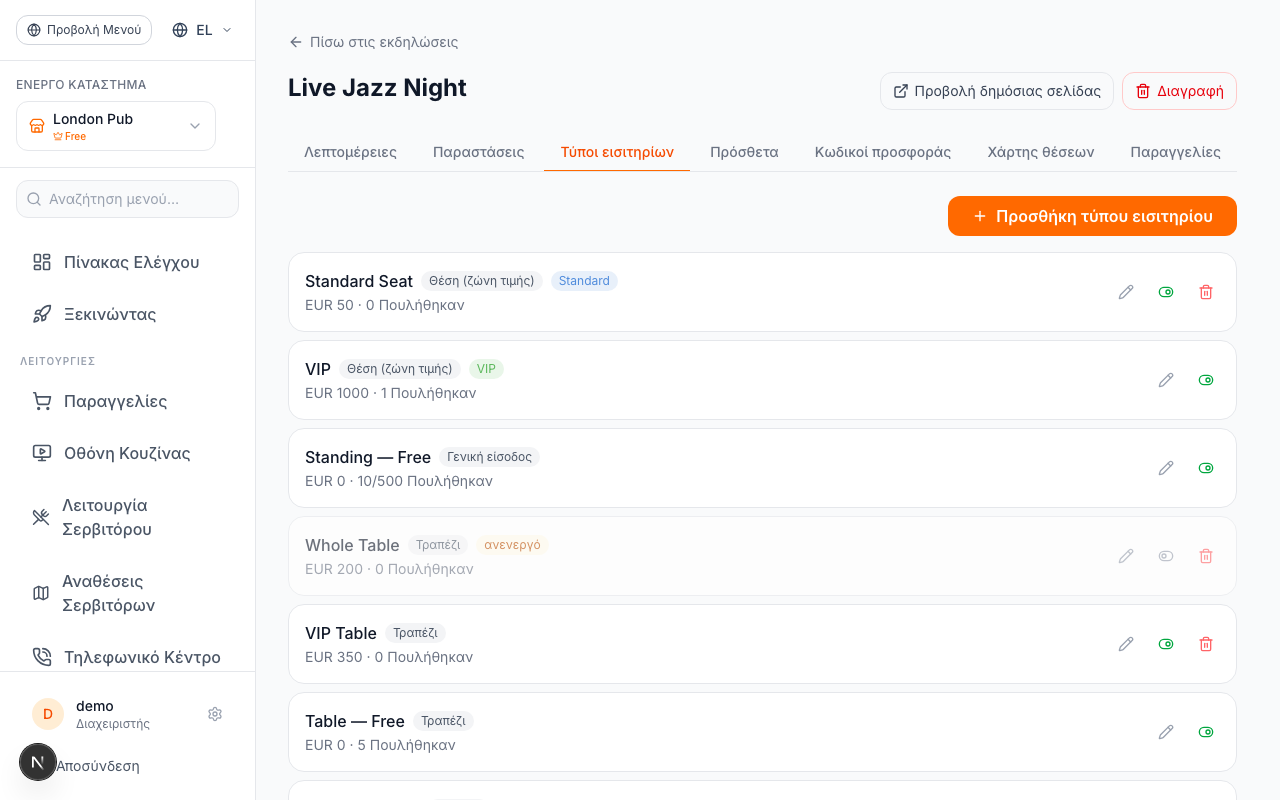Open settings gear next to demo user
This screenshot has width=1280, height=800.
[215, 714]
